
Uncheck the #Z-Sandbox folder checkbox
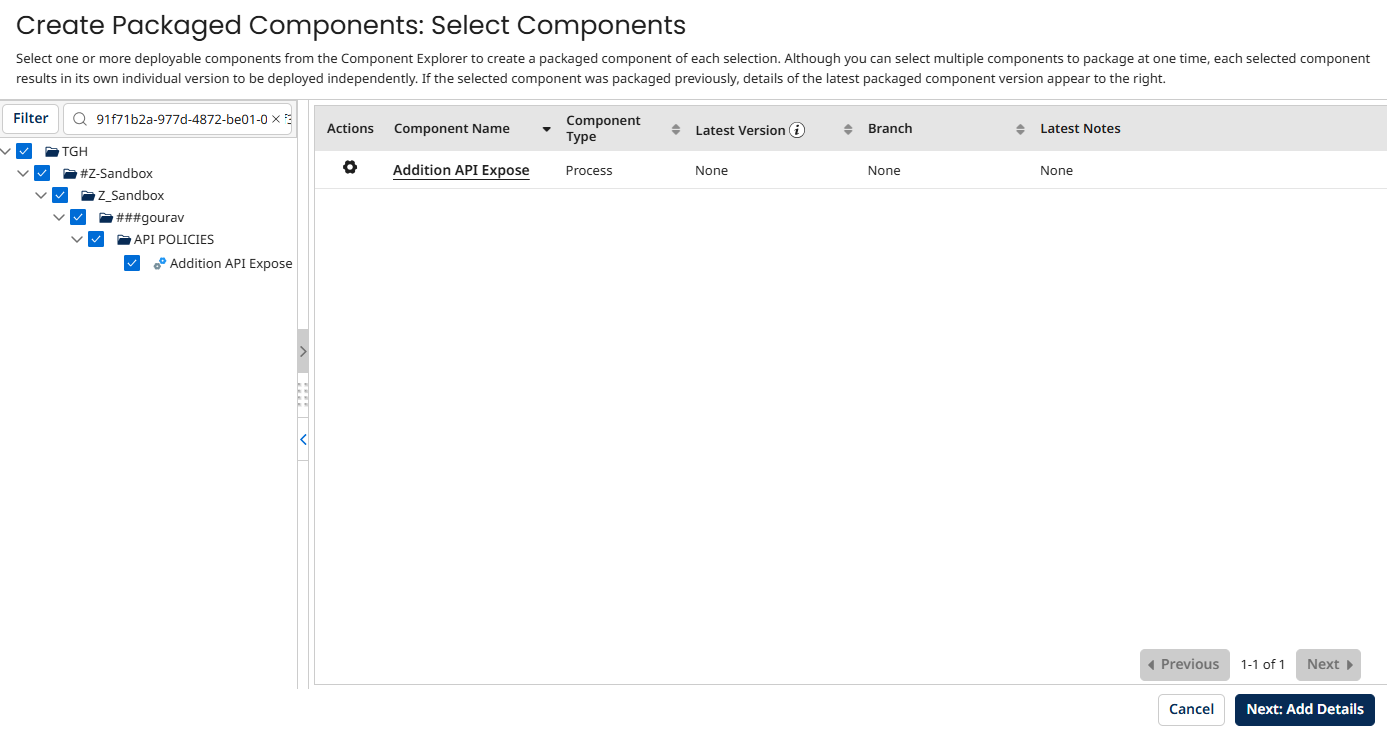[x=42, y=173]
